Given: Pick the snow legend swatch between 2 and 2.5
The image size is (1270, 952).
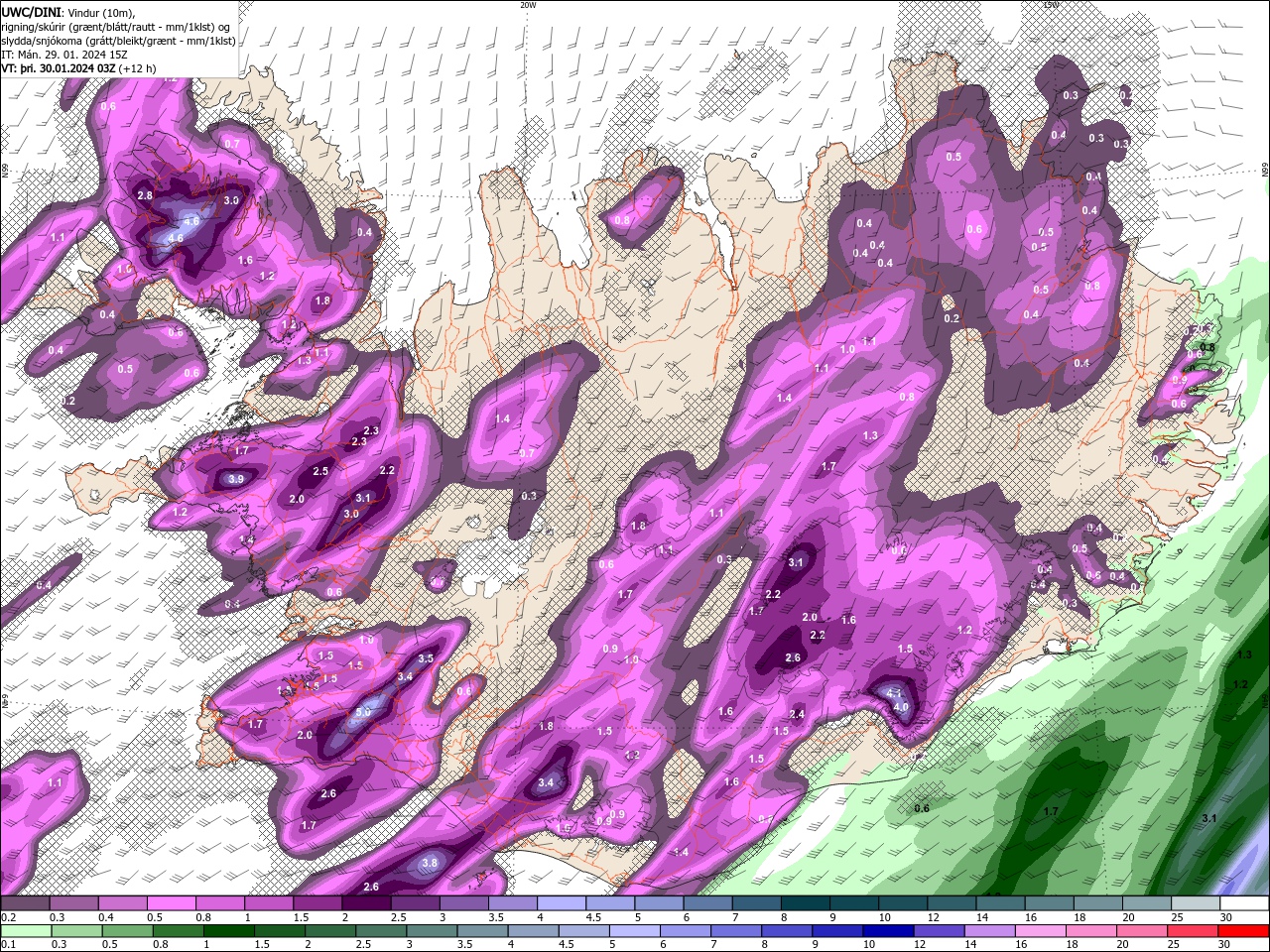Looking at the screenshot, I should point(366,903).
